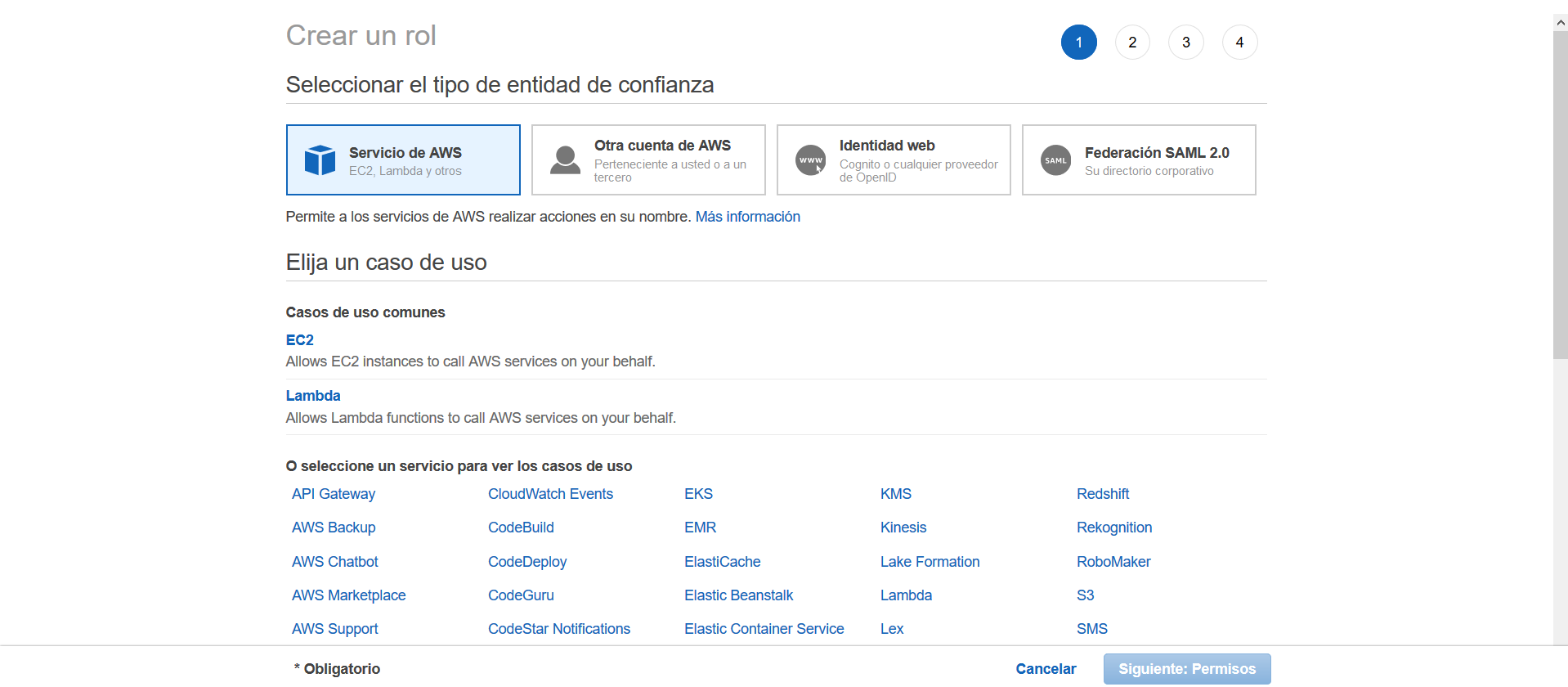The width and height of the screenshot is (1568, 687).
Task: Choose the CodeStar Notifications service
Action: 559,629
